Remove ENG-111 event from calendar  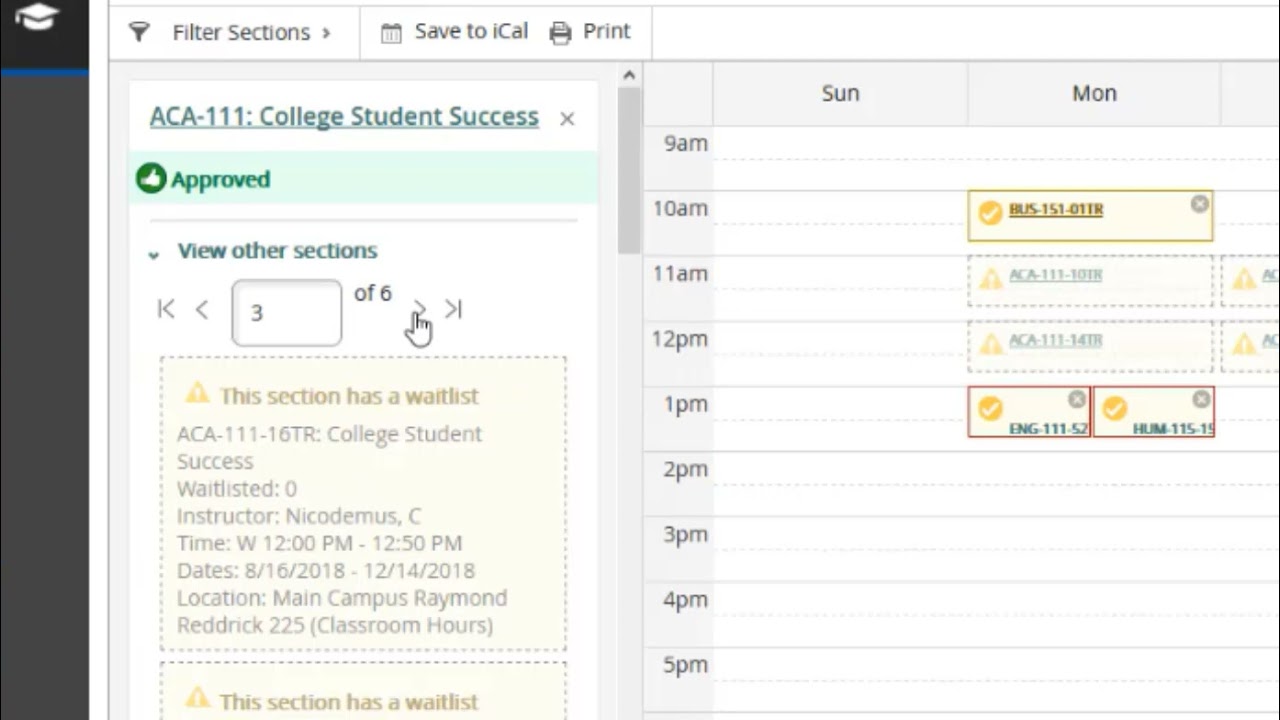(x=1076, y=400)
